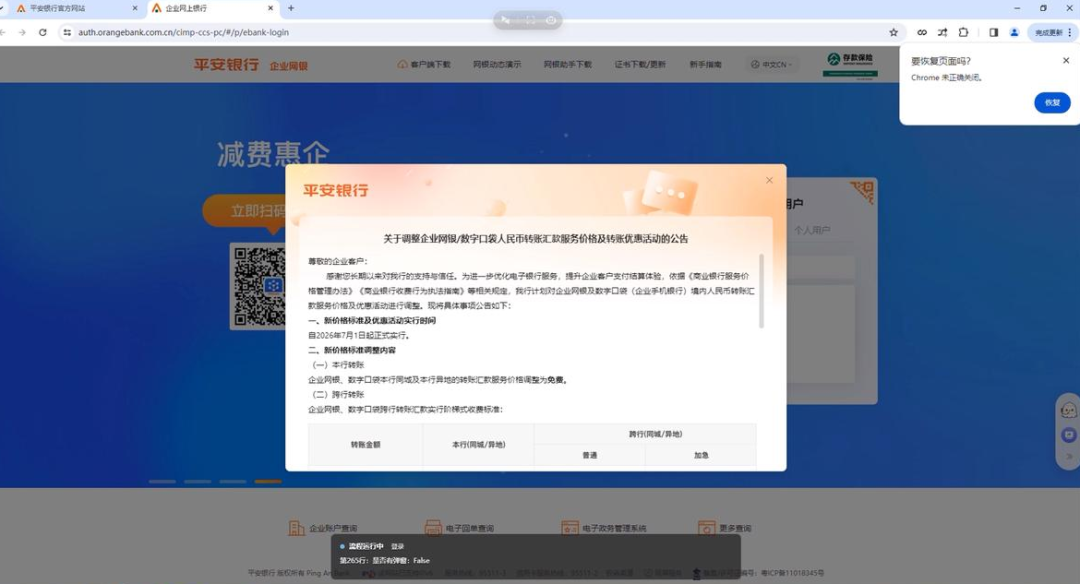Collapse the floating side widget arrow
Image resolution: width=1080 pixels, height=584 pixels.
pyautogui.click(x=1069, y=456)
